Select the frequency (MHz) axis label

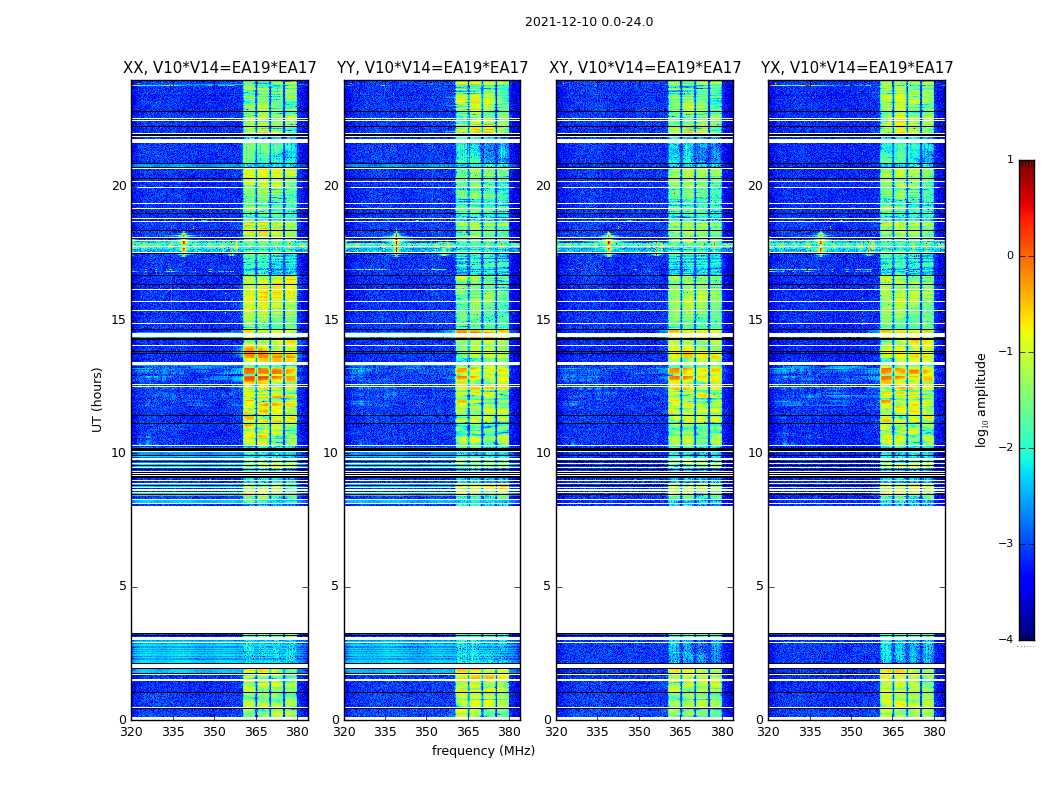(x=483, y=750)
